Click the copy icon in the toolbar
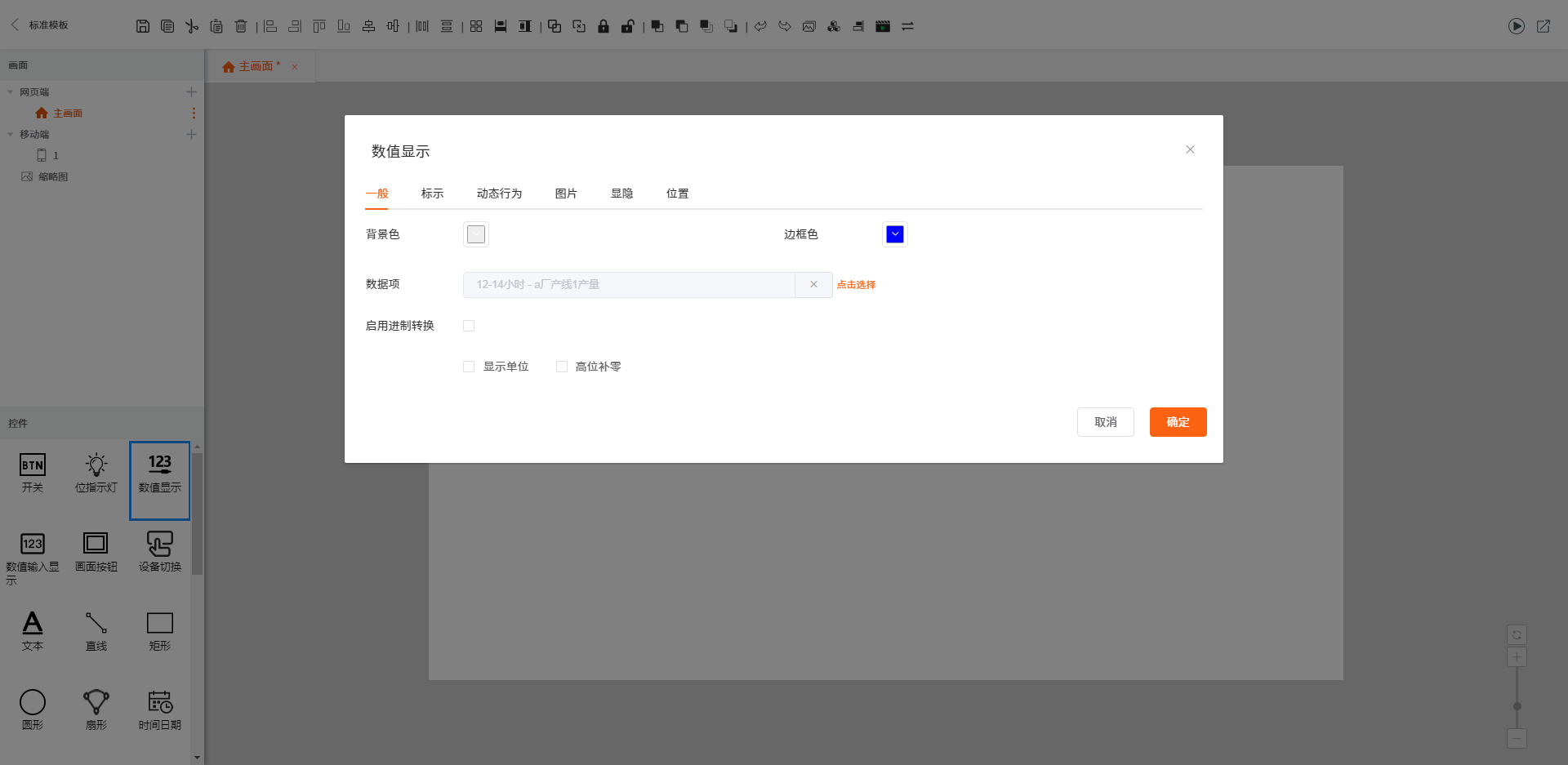Viewport: 1568px width, 765px height. tap(167, 26)
